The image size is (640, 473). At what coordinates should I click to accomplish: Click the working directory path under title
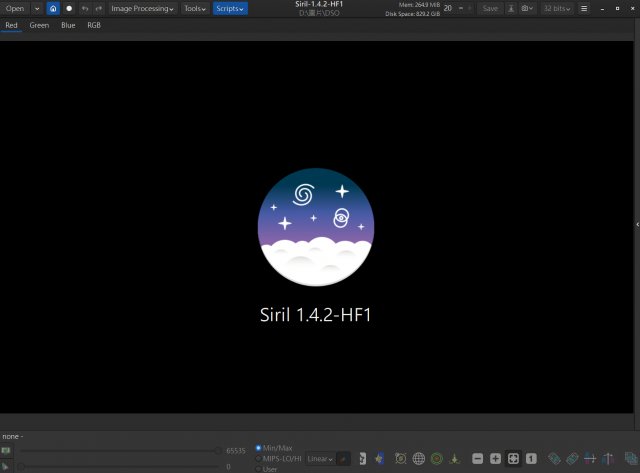pos(319,13)
